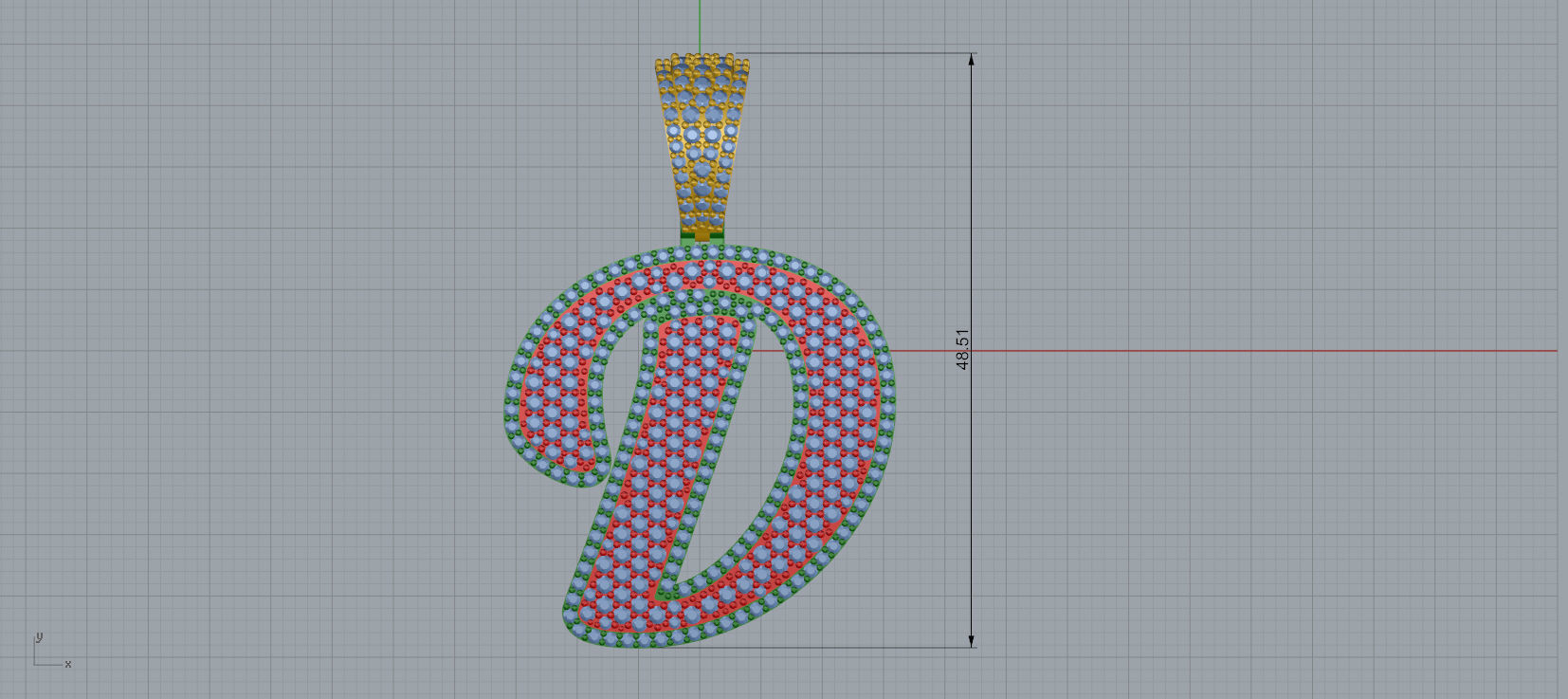Pick the dimension's upper arrowhead
This screenshot has height=699, width=1568.
[x=972, y=60]
